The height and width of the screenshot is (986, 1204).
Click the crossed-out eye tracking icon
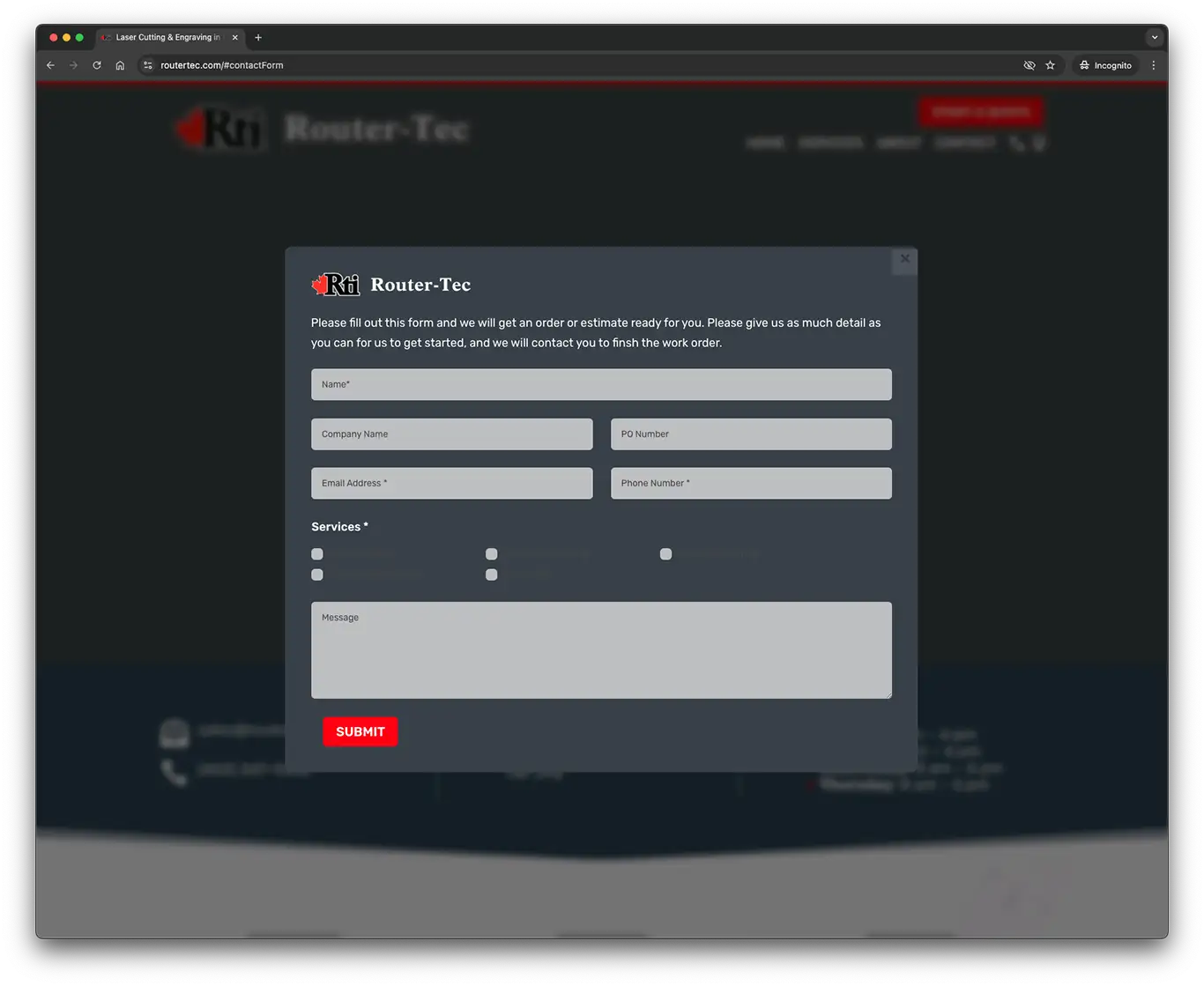[x=1029, y=65]
